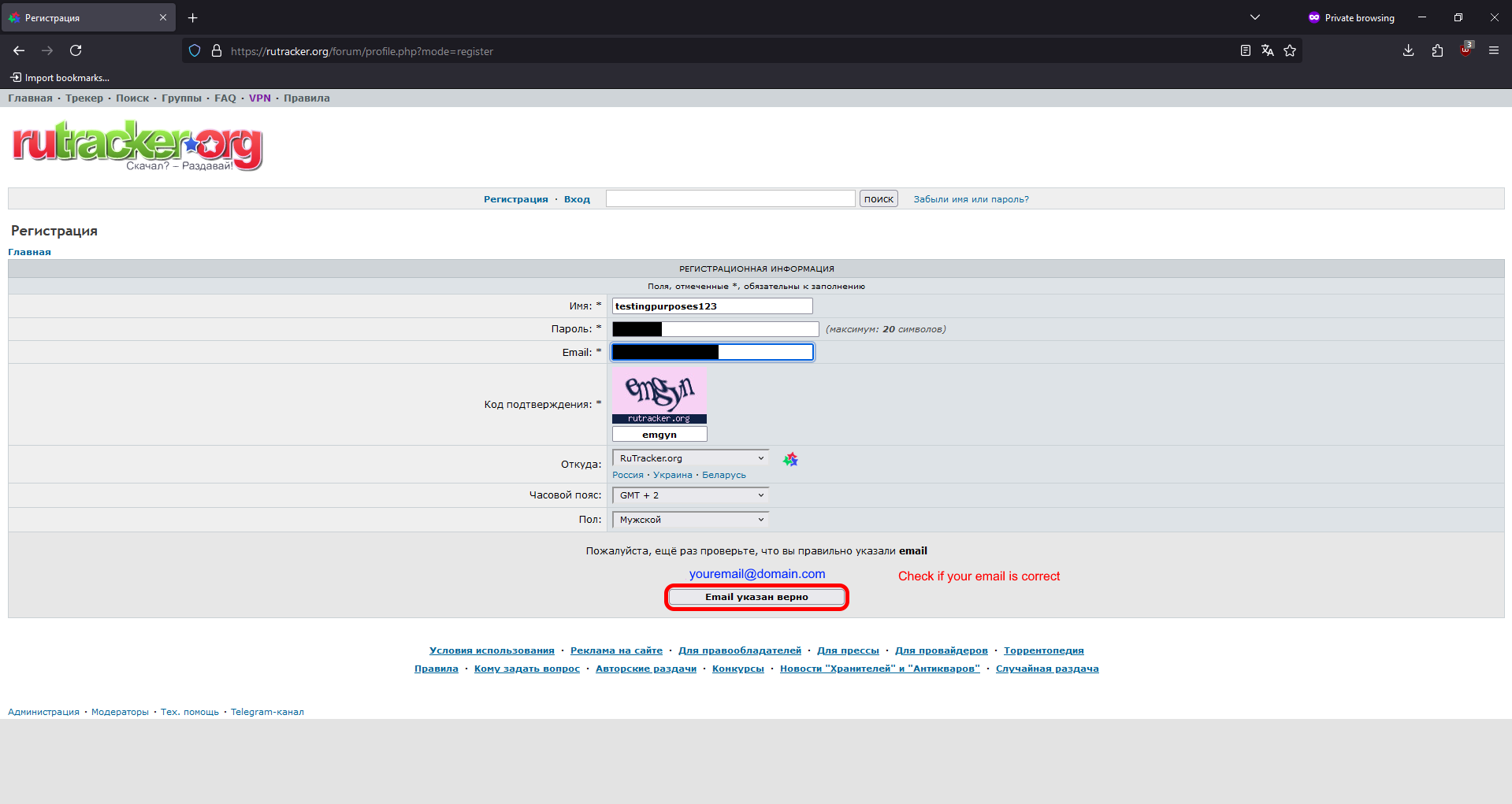Click Забыли имя или пароль link
1512x804 pixels.
click(971, 199)
